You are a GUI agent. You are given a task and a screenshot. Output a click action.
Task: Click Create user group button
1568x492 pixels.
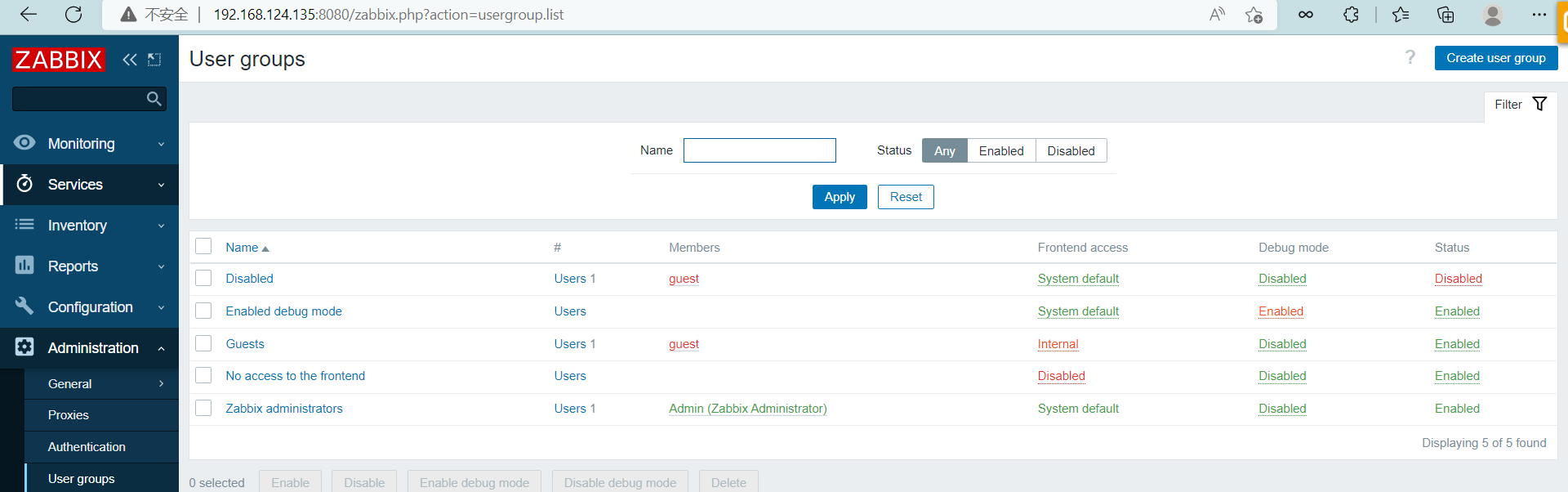tap(1495, 58)
